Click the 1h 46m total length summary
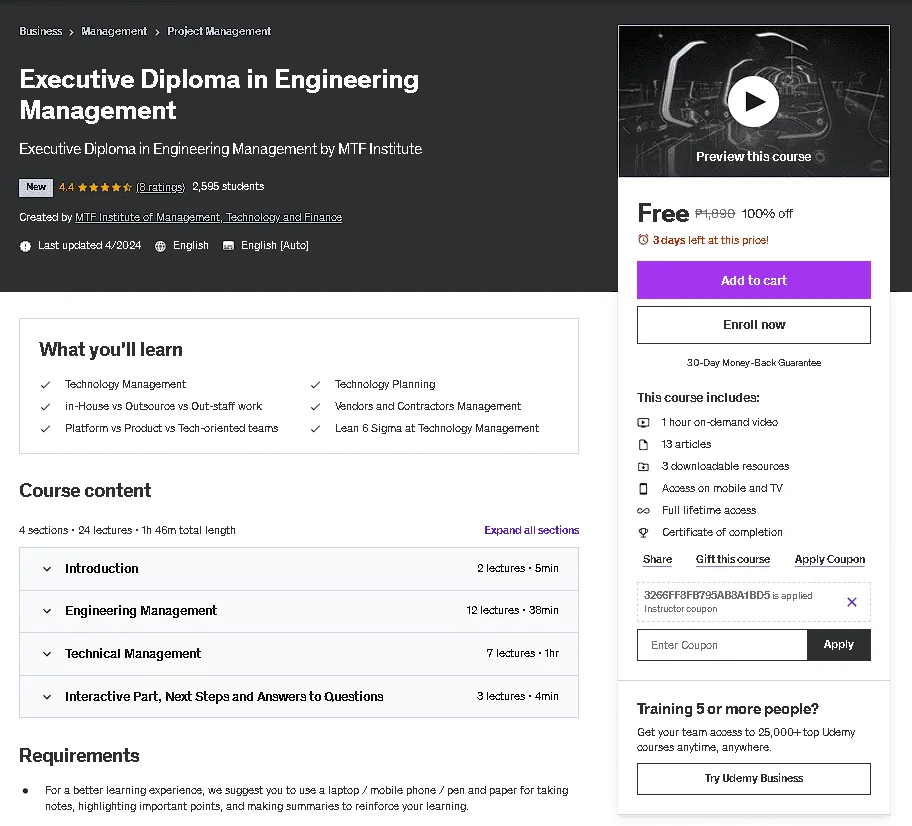Viewport: 912px width, 826px height. click(188, 531)
